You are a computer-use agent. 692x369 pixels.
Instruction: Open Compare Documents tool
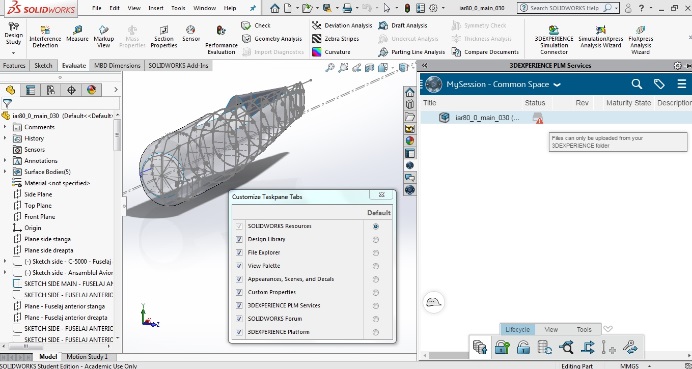pos(485,52)
